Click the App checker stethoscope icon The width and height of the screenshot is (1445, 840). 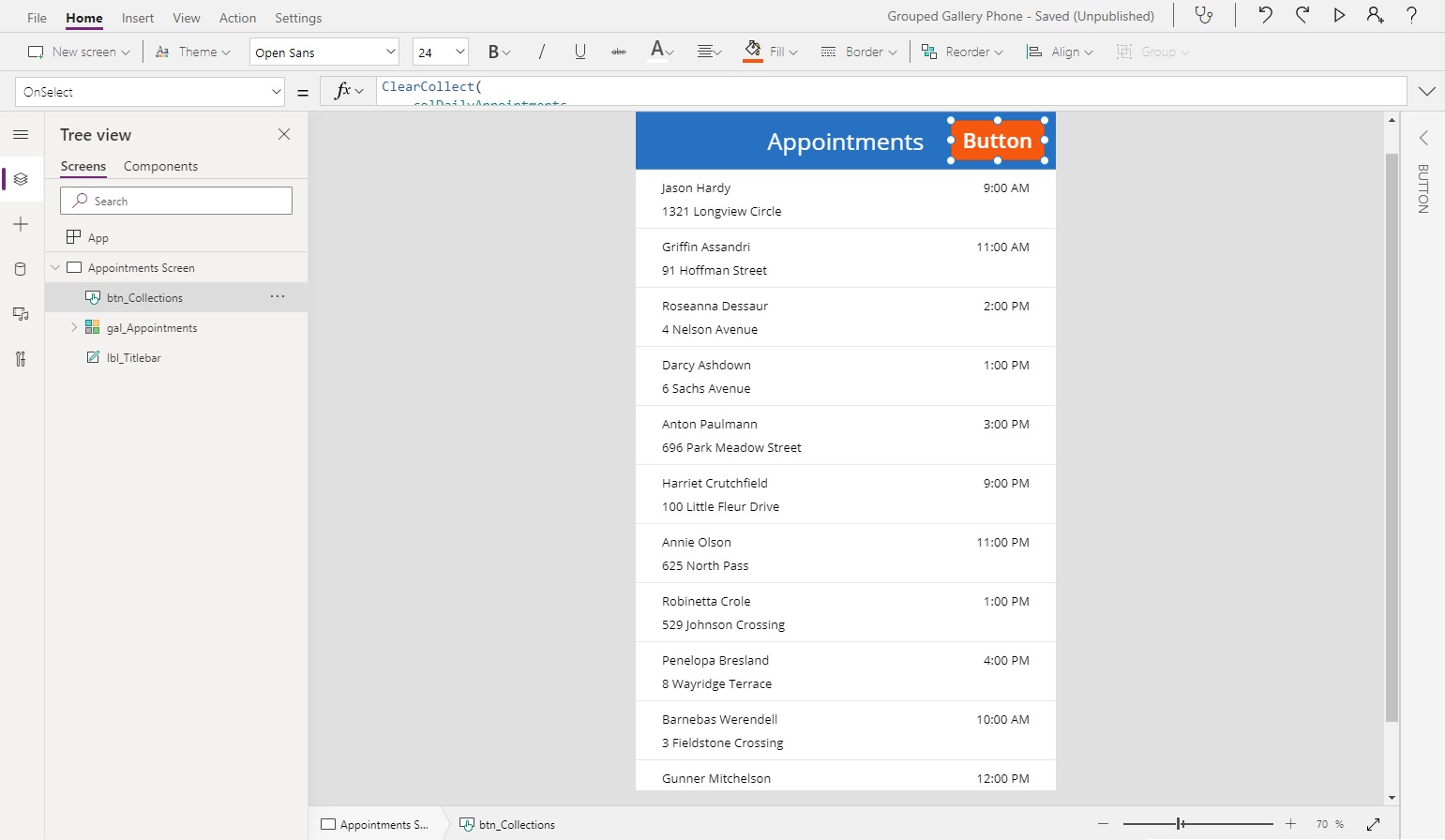click(x=1204, y=16)
